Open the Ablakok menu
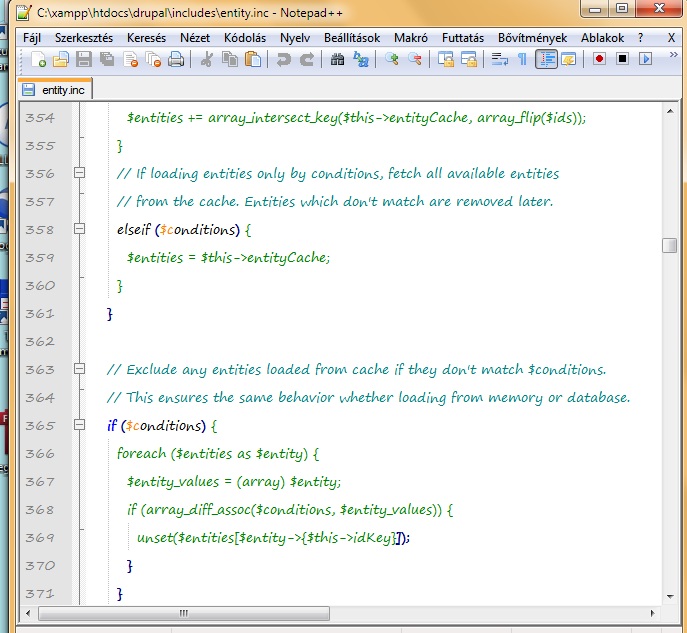 602,38
